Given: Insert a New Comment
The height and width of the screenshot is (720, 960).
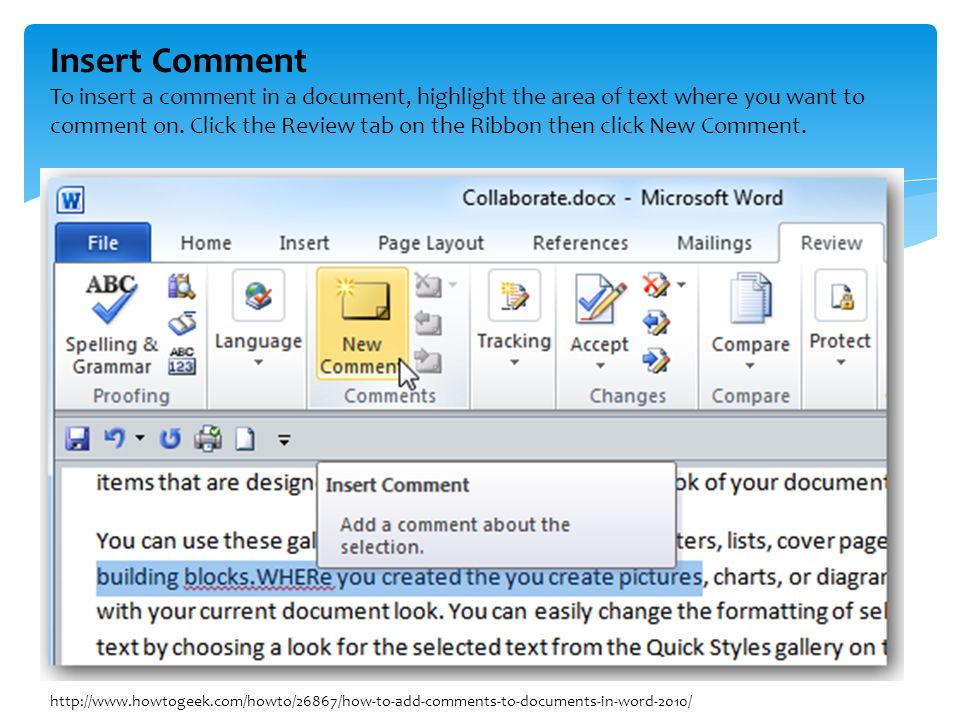Looking at the screenshot, I should 362,323.
